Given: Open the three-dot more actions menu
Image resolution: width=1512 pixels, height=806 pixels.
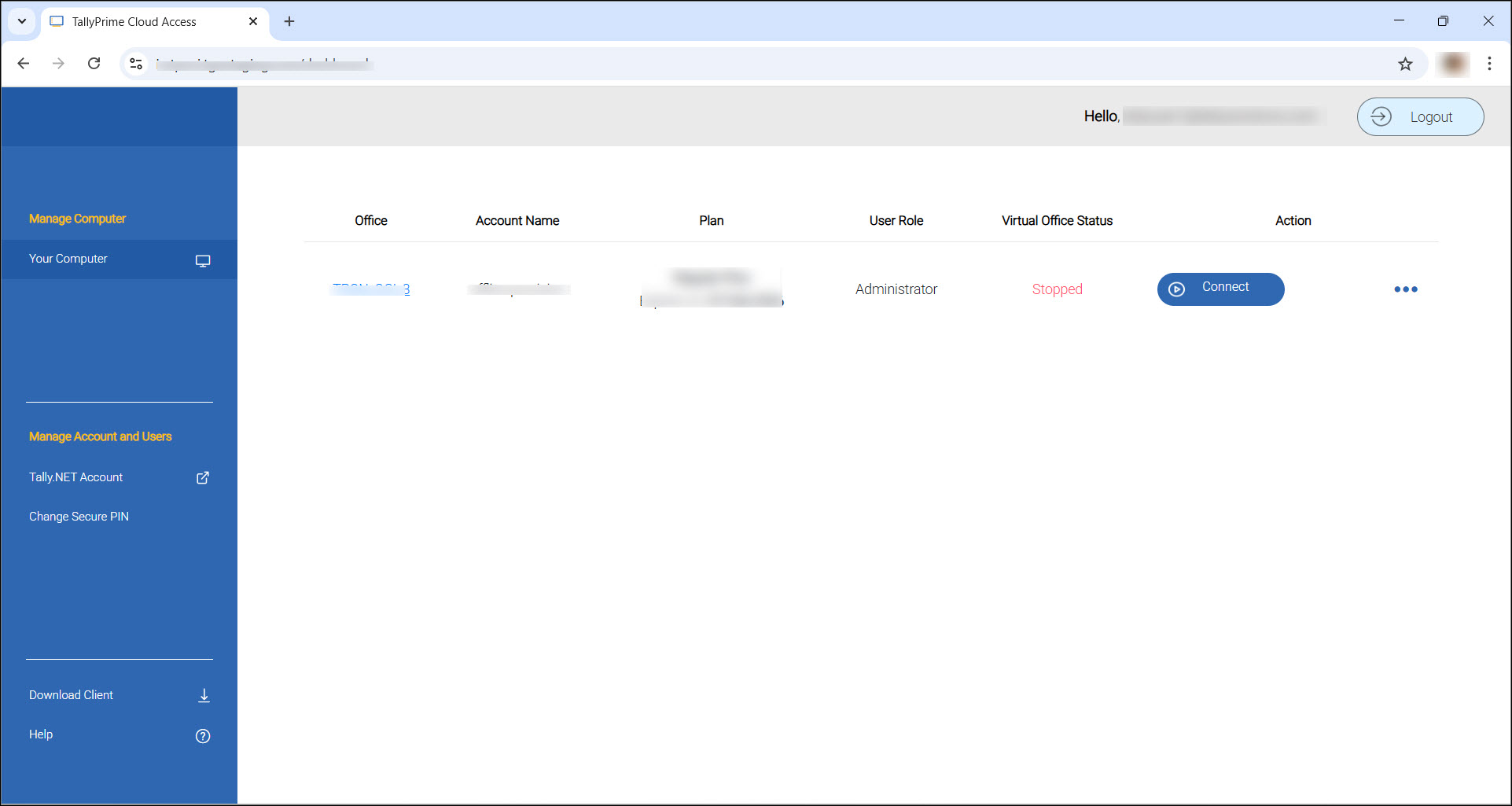Looking at the screenshot, I should (1405, 289).
